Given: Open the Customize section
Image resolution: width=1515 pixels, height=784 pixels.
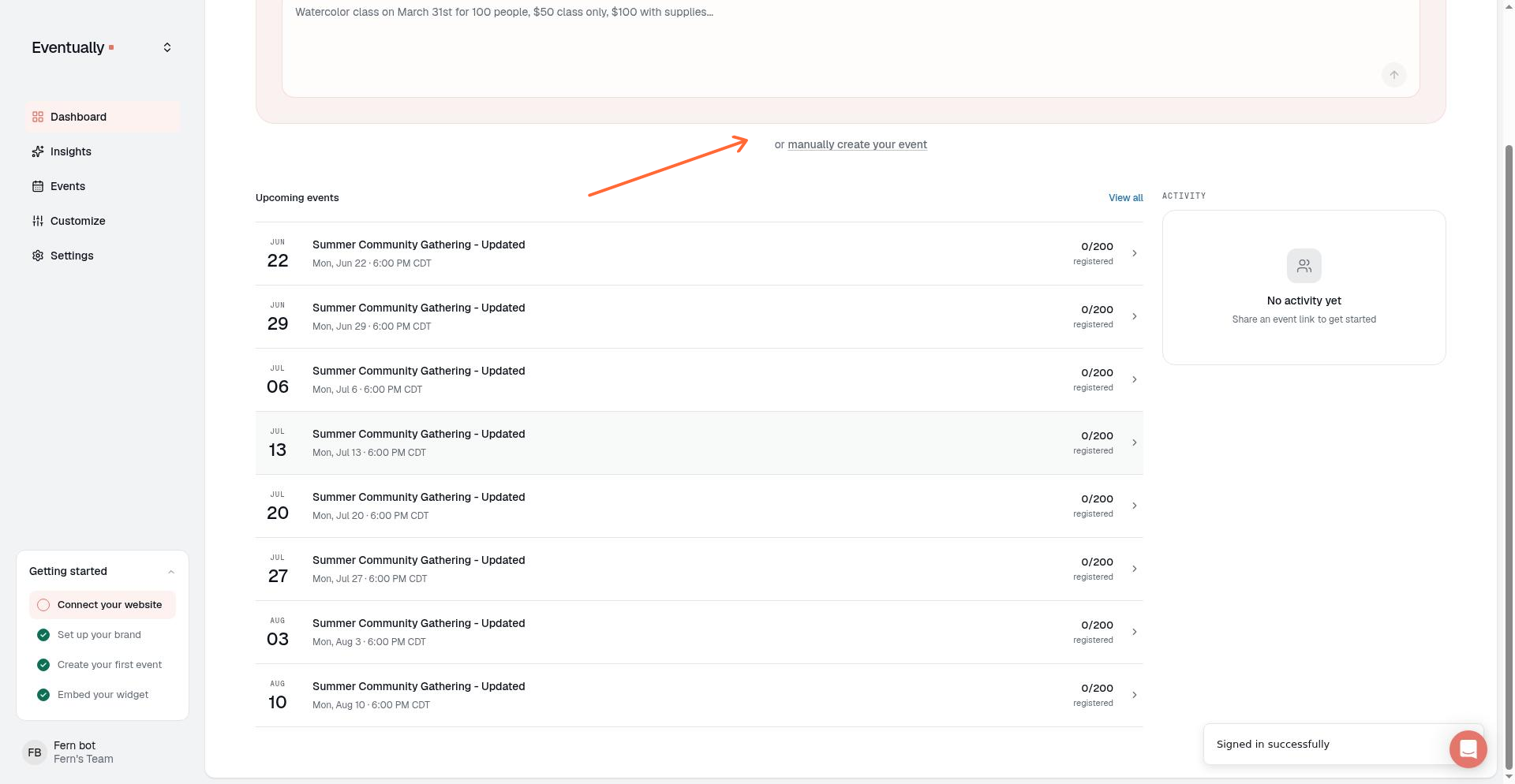Looking at the screenshot, I should (x=102, y=221).
